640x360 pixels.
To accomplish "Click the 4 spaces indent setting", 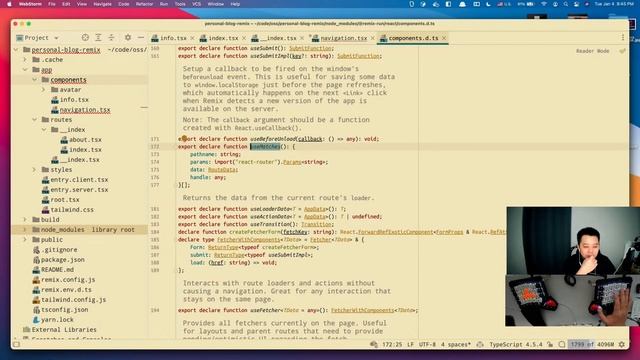I will pos(456,344).
